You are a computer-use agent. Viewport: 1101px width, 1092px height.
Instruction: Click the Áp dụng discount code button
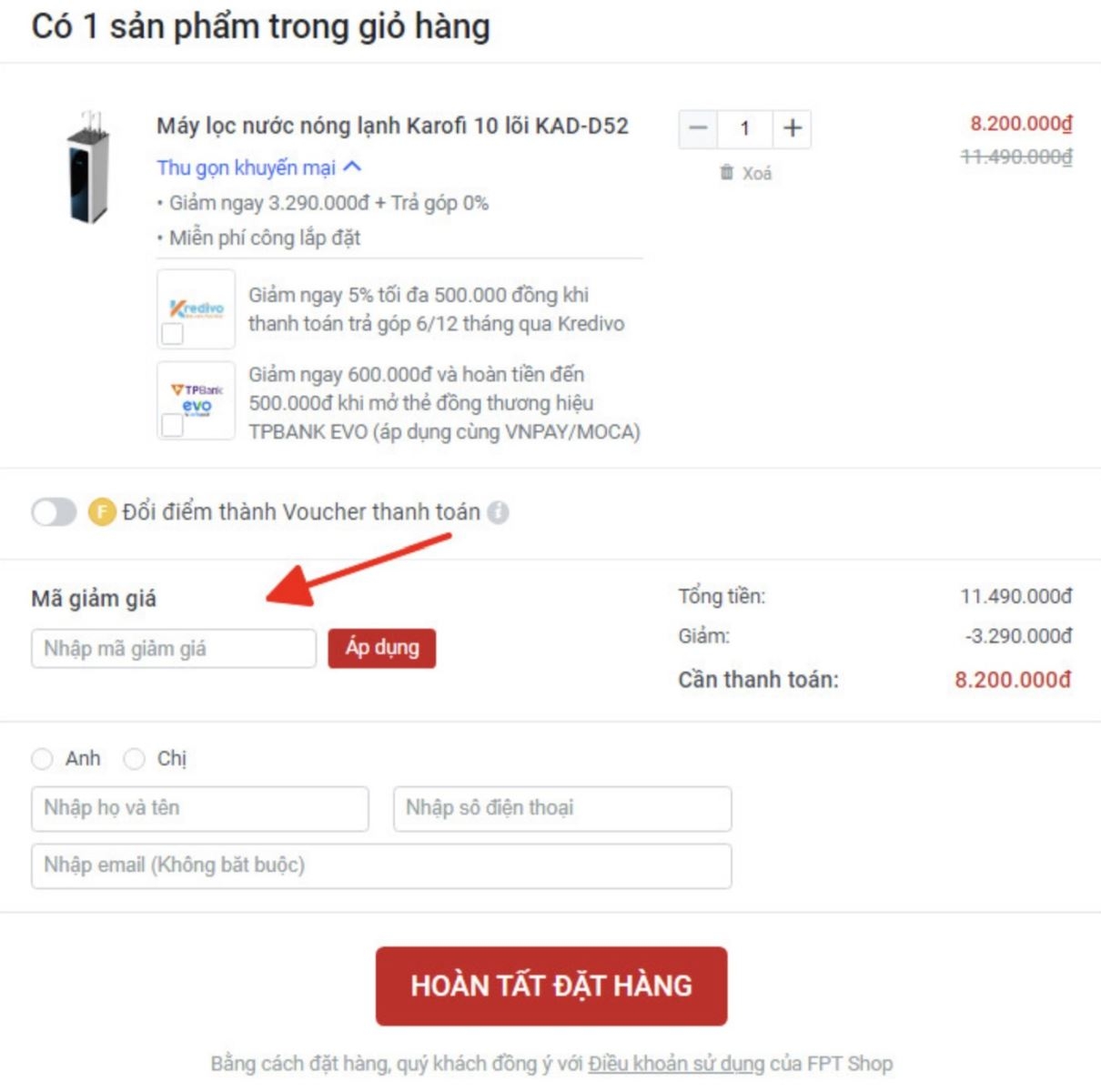(x=382, y=648)
